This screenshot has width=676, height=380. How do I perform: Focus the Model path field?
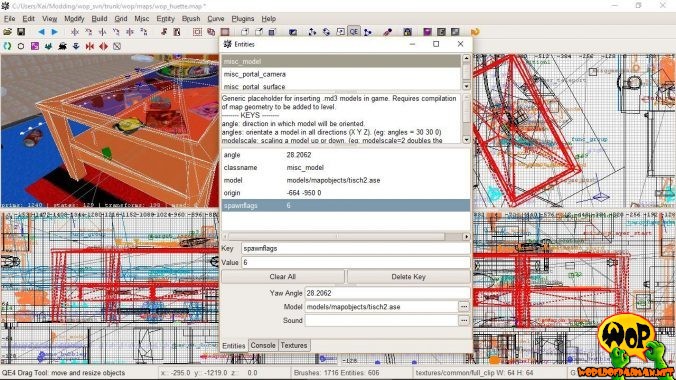381,307
